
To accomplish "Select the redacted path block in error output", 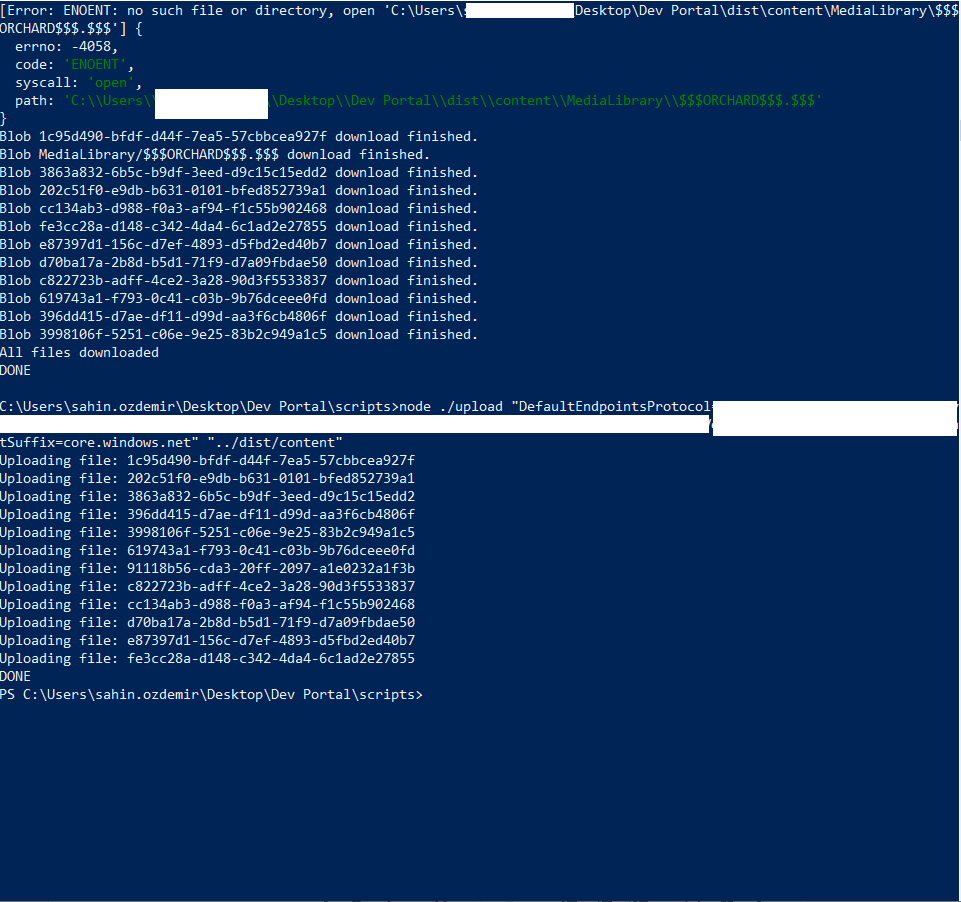I will coord(210,103).
